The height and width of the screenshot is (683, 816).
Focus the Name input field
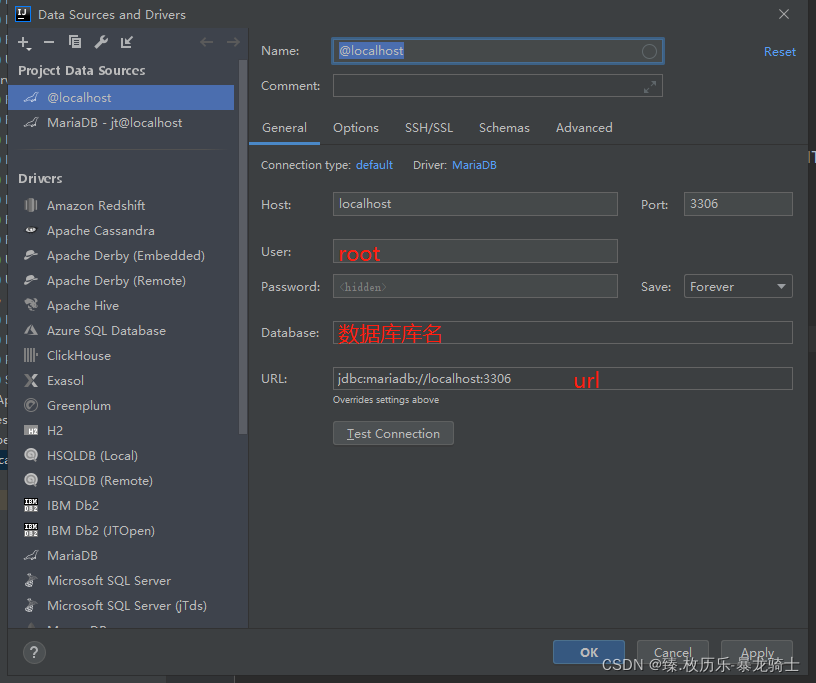point(498,51)
